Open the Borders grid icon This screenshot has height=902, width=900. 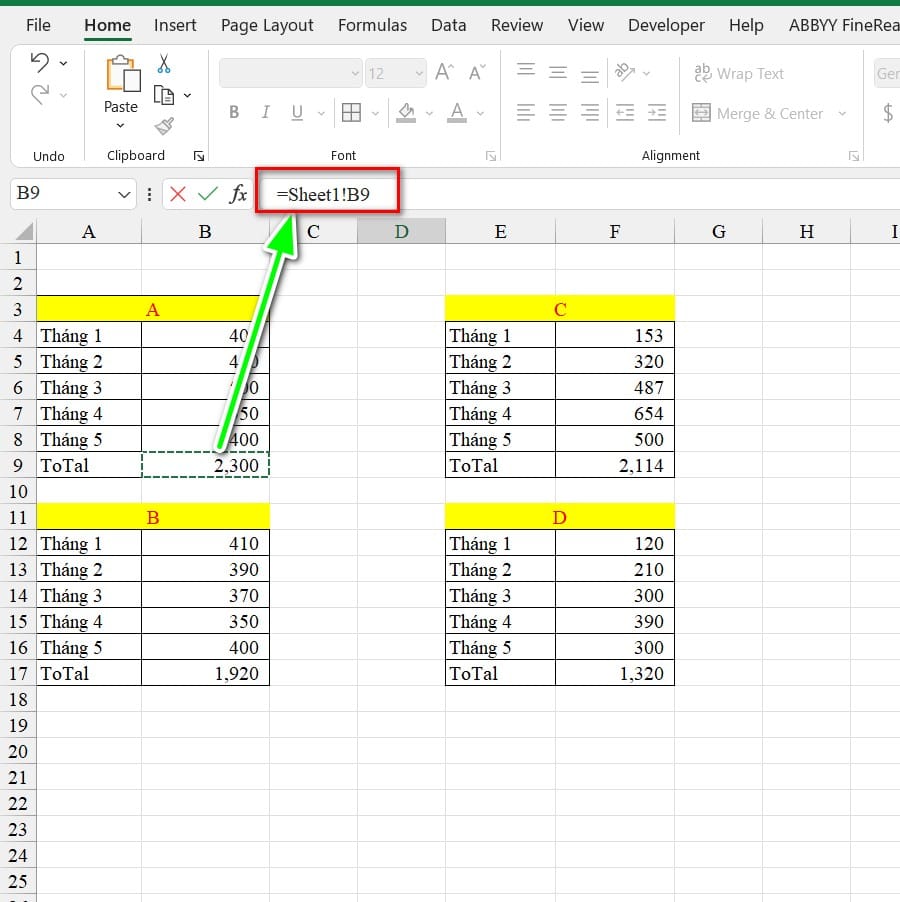pyautogui.click(x=351, y=112)
